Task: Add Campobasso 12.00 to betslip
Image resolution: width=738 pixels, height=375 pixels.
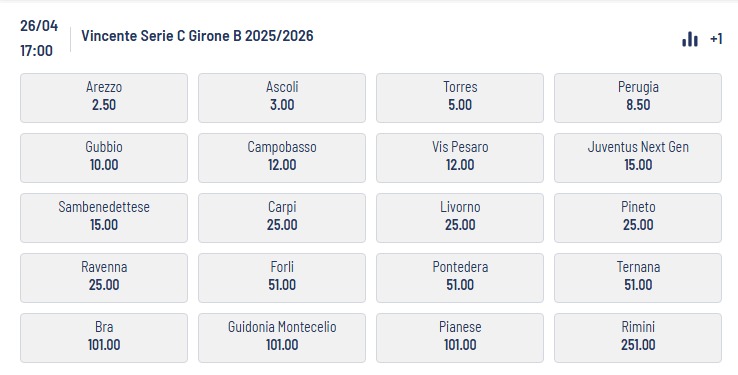Action: 282,158
